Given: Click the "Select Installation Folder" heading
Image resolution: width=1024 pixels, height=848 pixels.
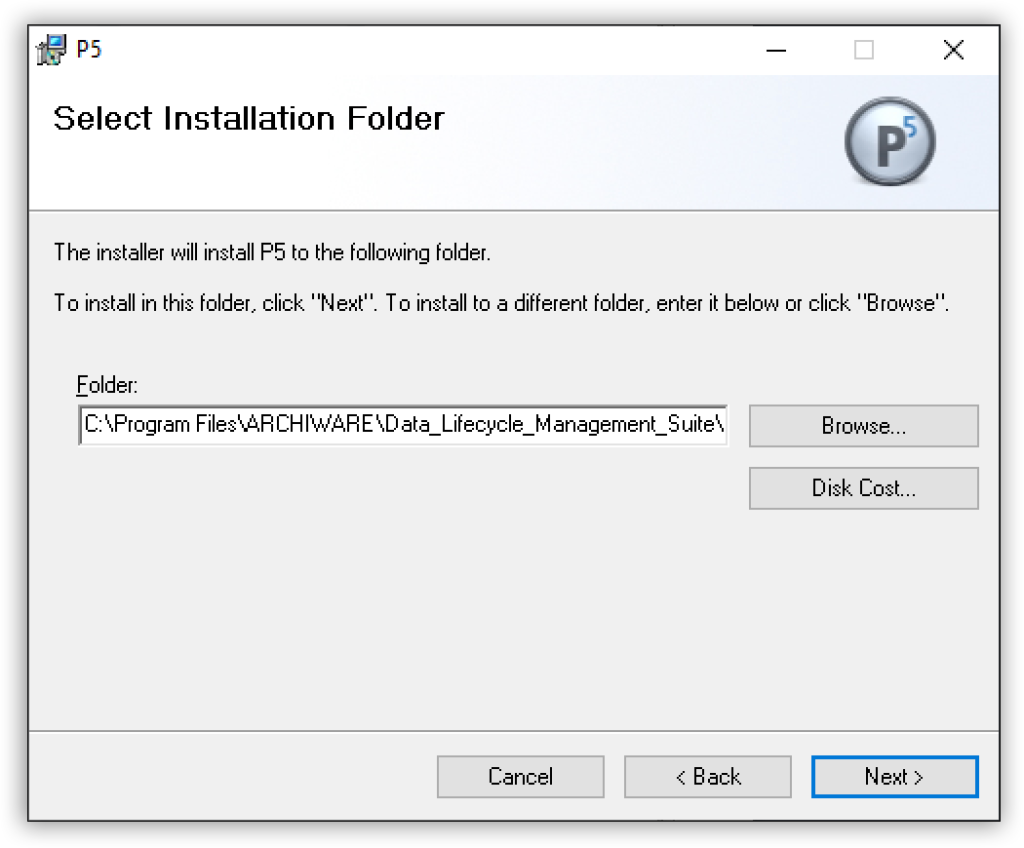Looking at the screenshot, I should click(248, 118).
